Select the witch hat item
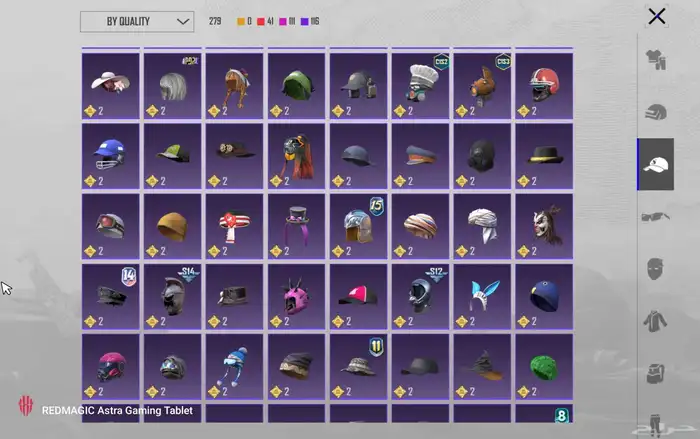700x439 pixels. coord(482,366)
